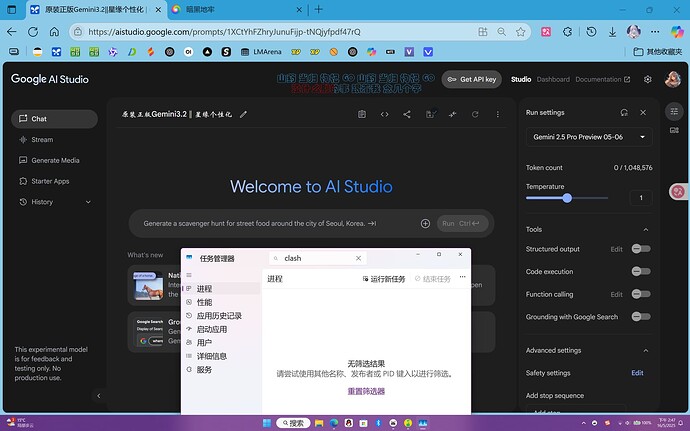The width and height of the screenshot is (690, 431).
Task: Click the Windows Start button
Action: pos(267,423)
